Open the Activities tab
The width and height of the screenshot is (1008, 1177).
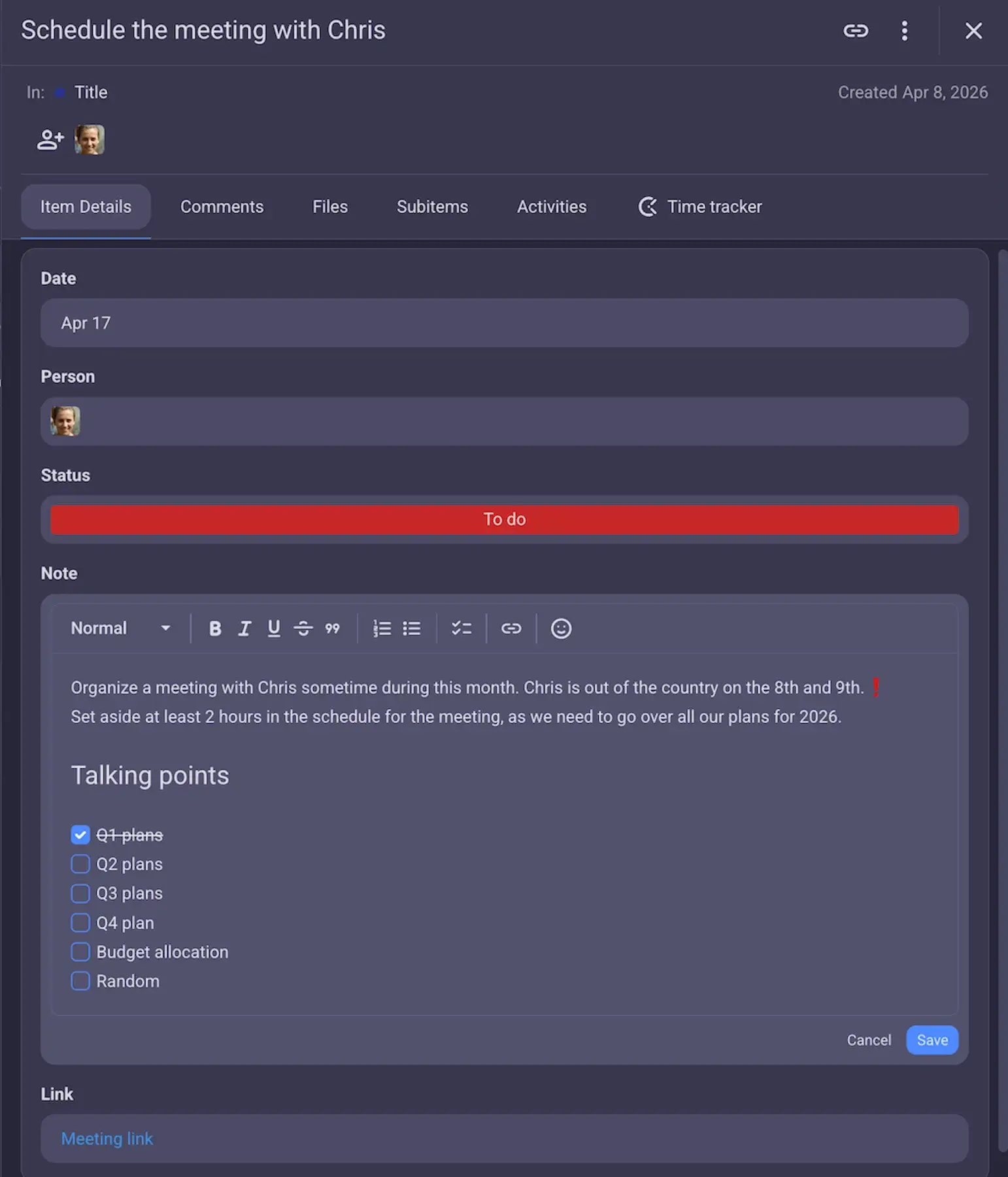(x=552, y=207)
